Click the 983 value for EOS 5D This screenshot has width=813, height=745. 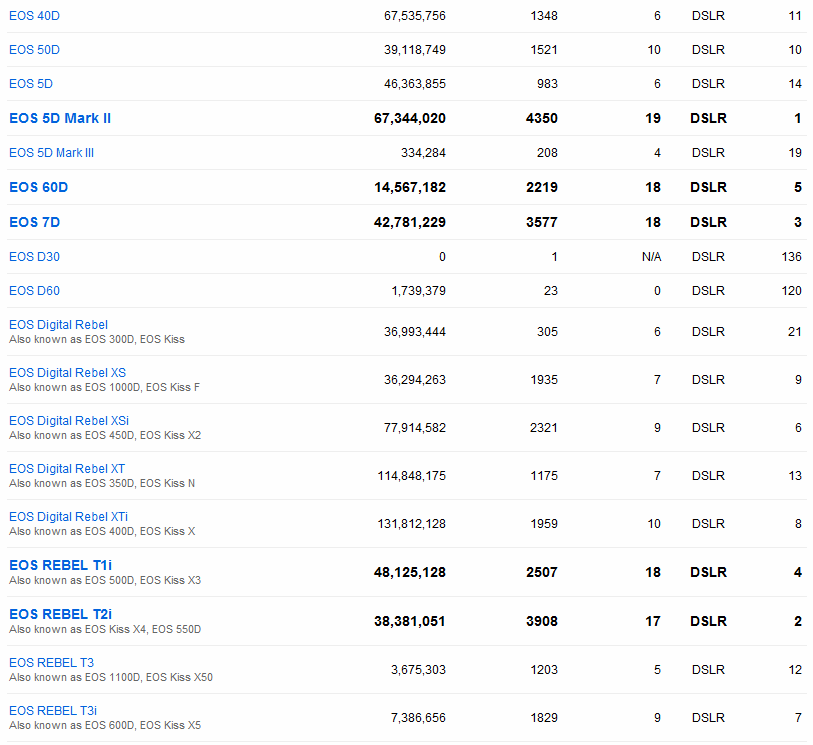[547, 84]
